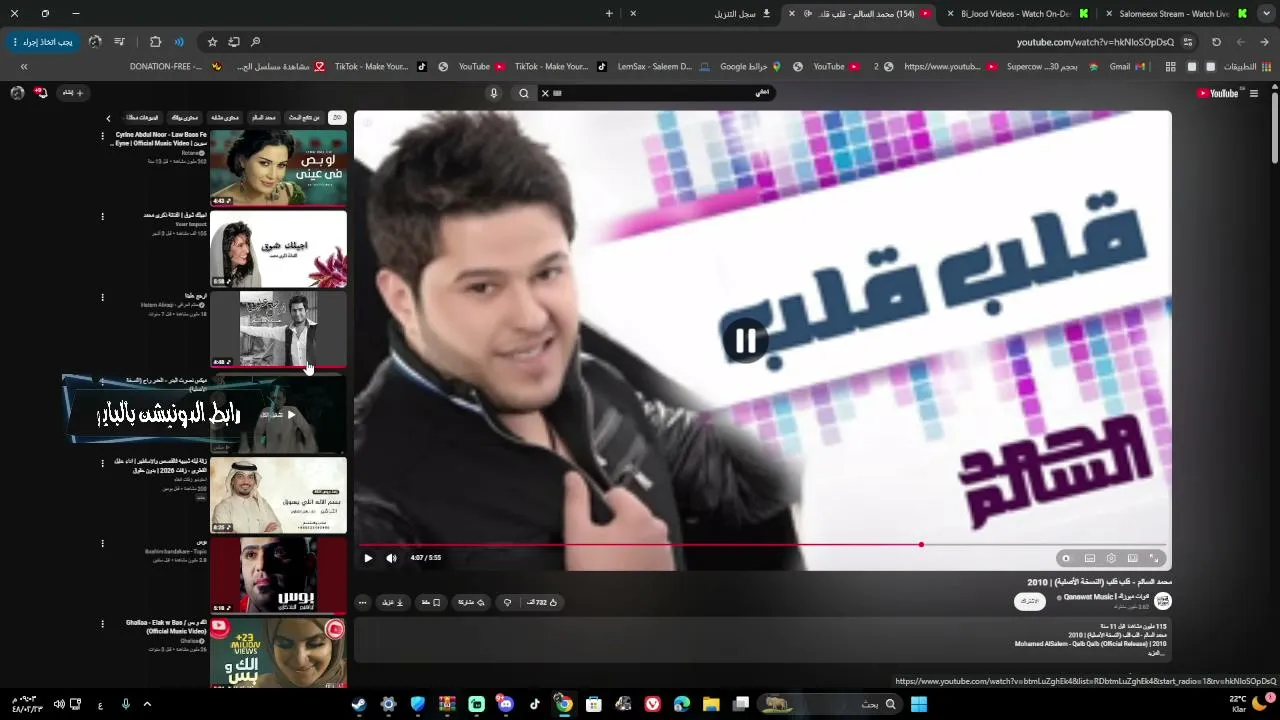Open the YouTube account avatar menu
Screen dimensions: 1280x720
click(17, 92)
